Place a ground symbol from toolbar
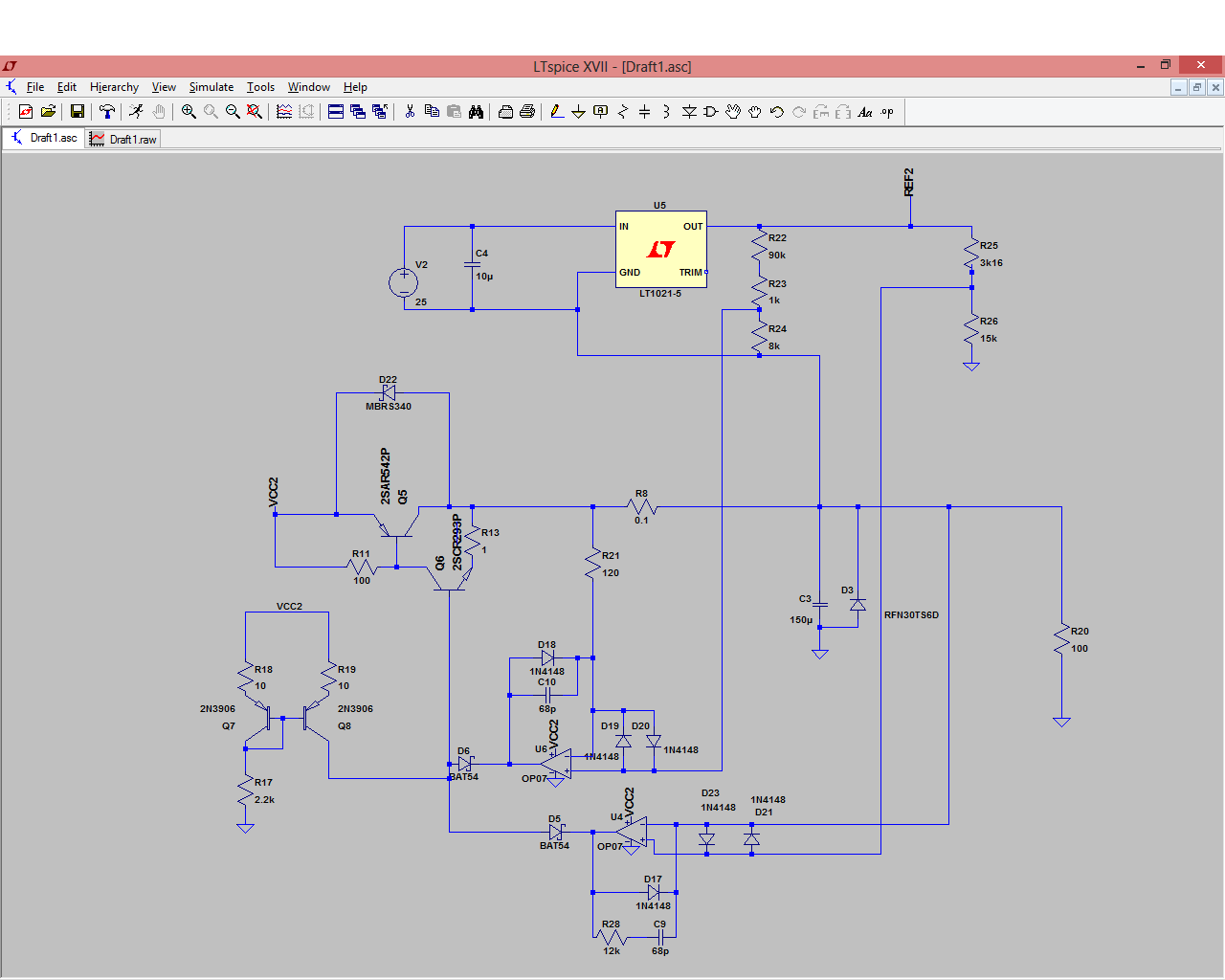 click(579, 112)
